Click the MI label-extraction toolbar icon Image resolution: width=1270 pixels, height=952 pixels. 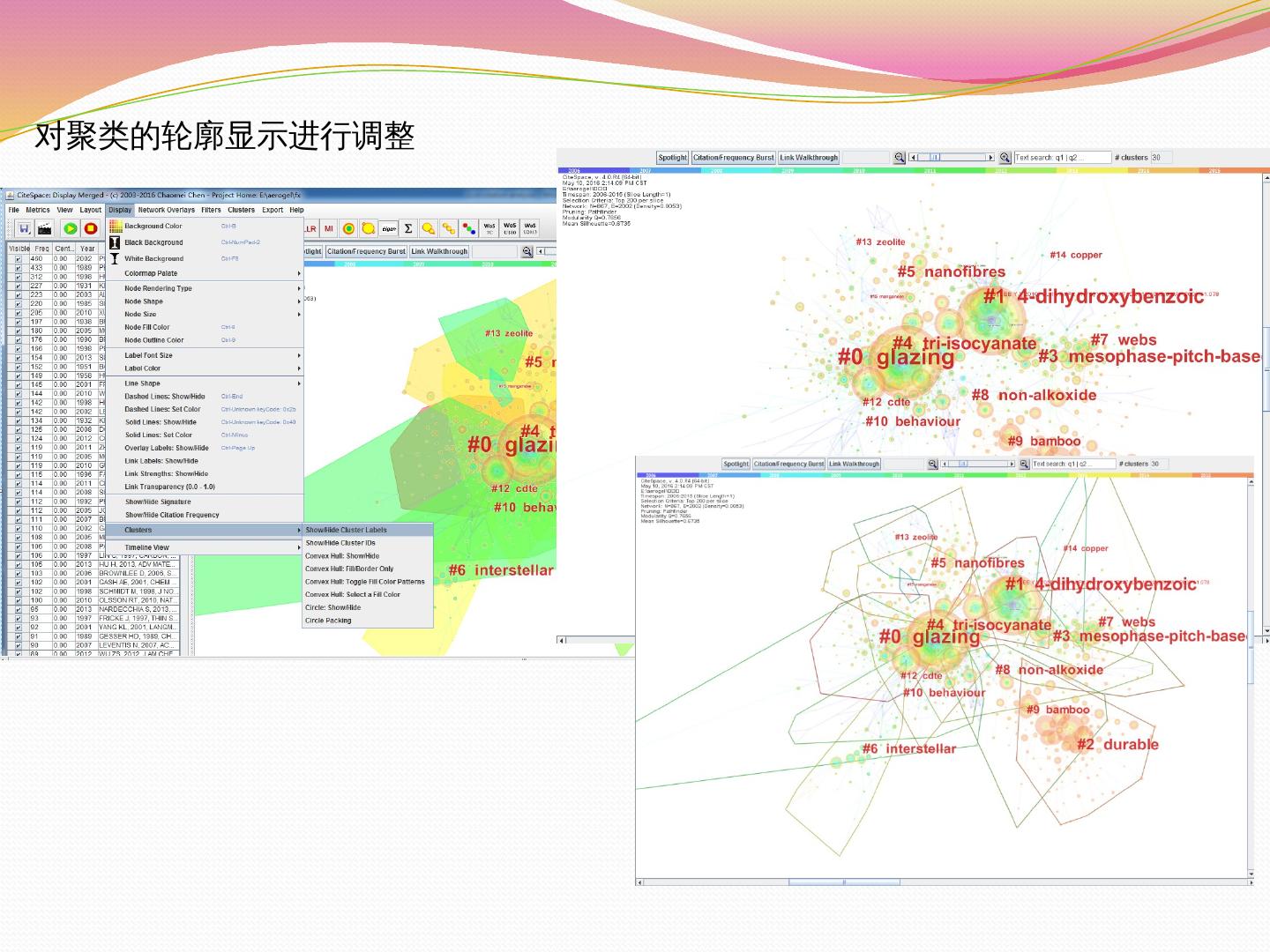tap(329, 228)
